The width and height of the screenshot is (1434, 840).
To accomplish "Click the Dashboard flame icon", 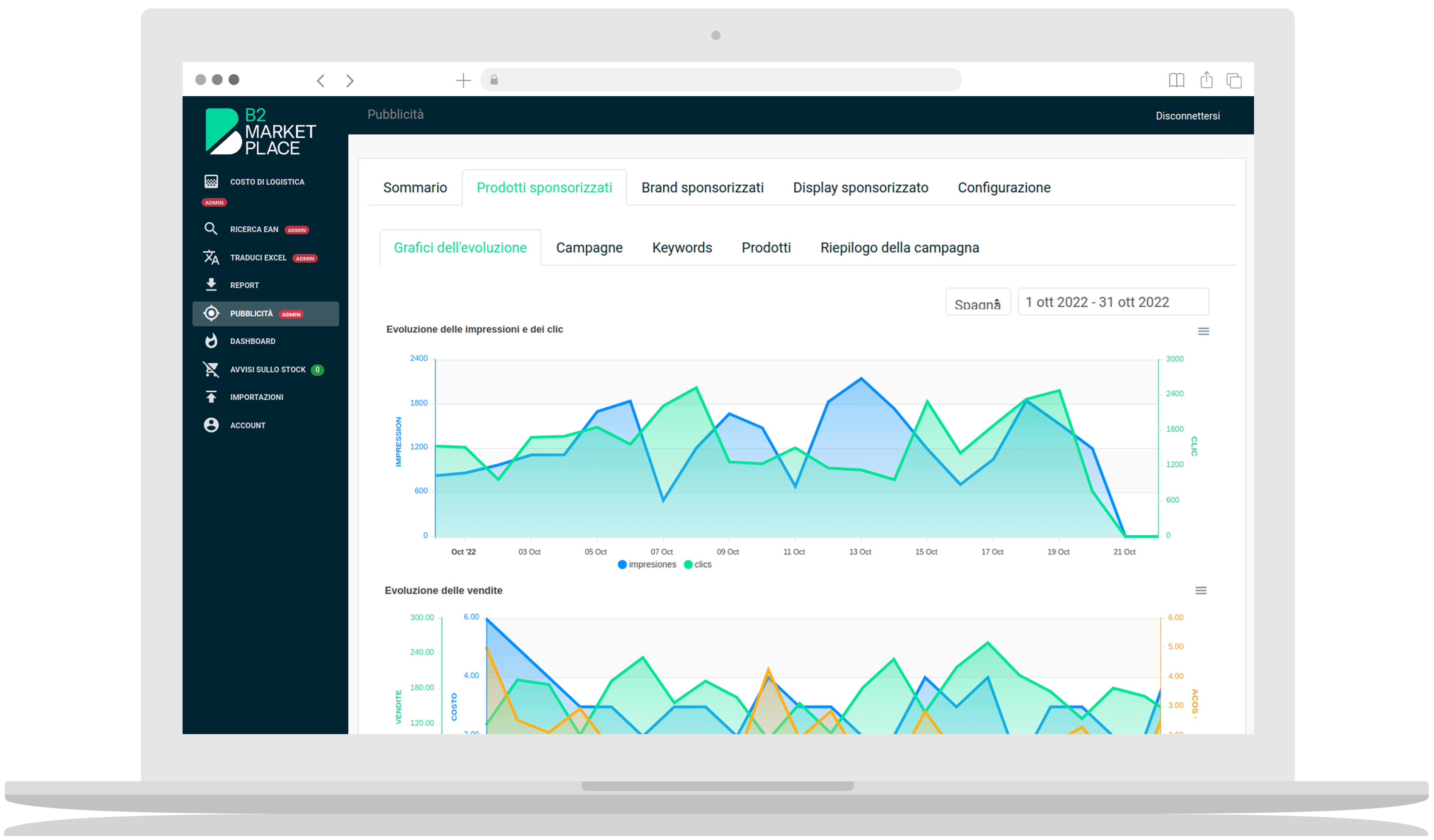I will coord(211,341).
